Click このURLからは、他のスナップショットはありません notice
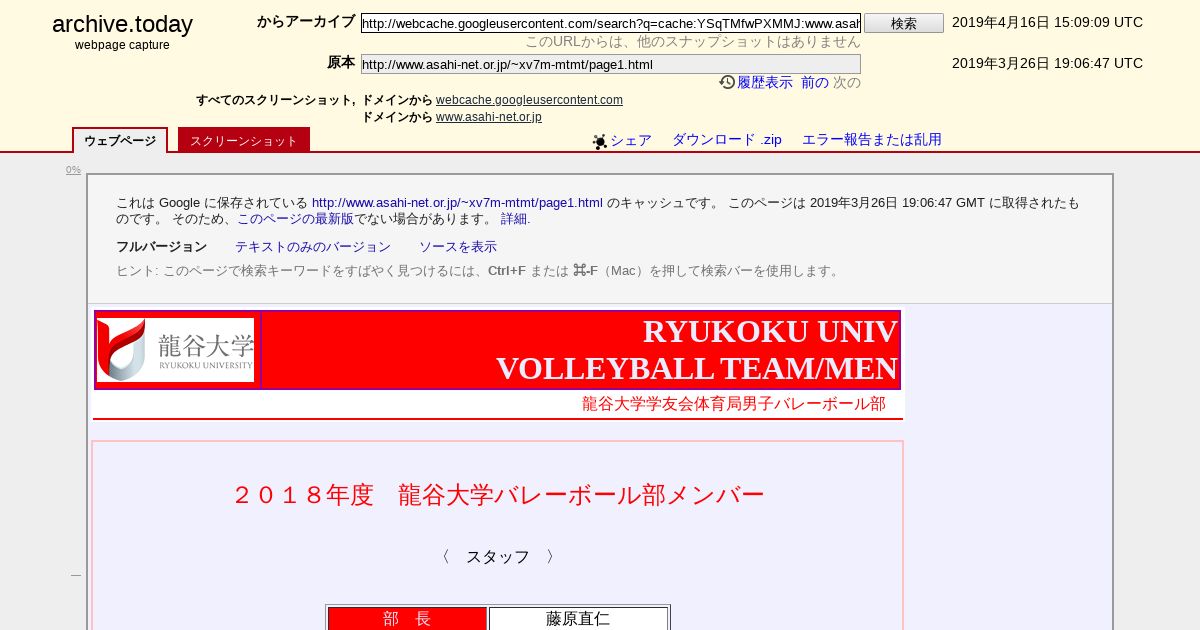The width and height of the screenshot is (1200, 630). point(693,42)
